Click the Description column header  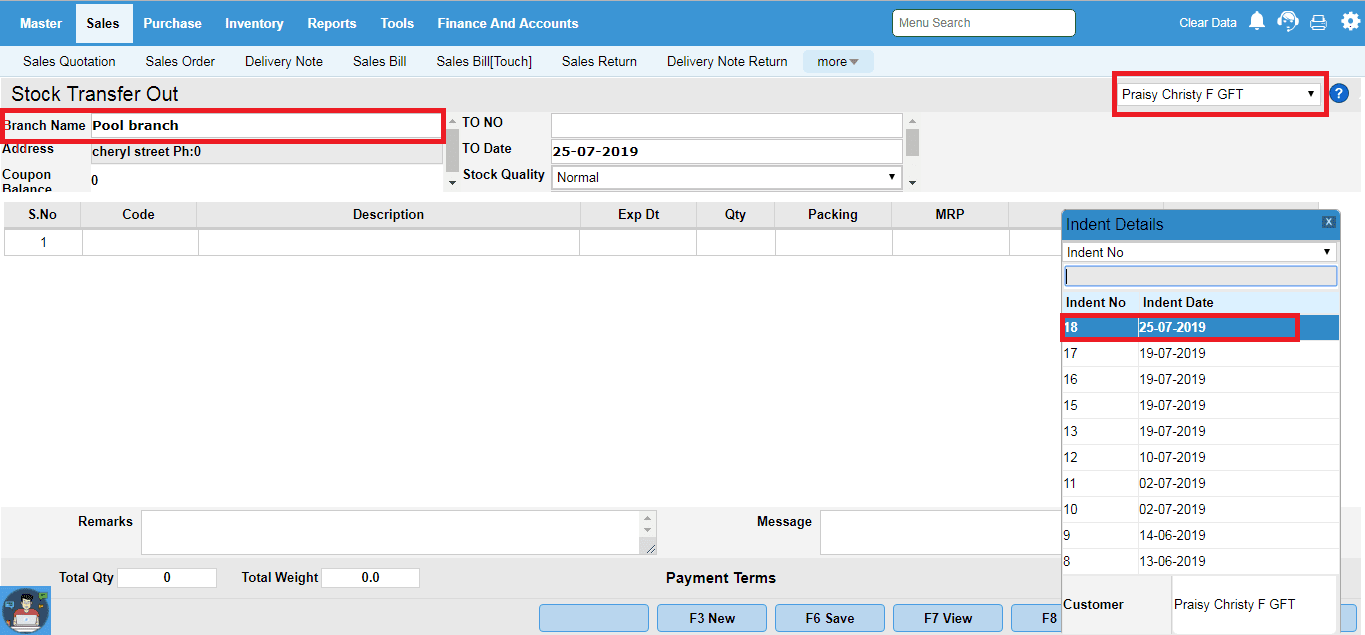click(388, 215)
